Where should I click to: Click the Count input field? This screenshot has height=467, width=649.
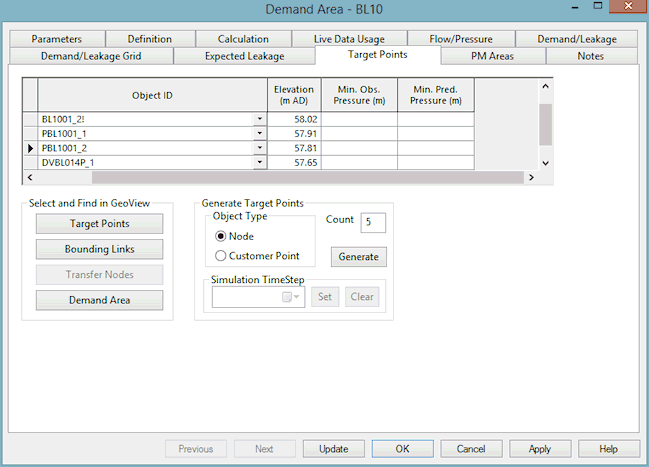coord(373,222)
